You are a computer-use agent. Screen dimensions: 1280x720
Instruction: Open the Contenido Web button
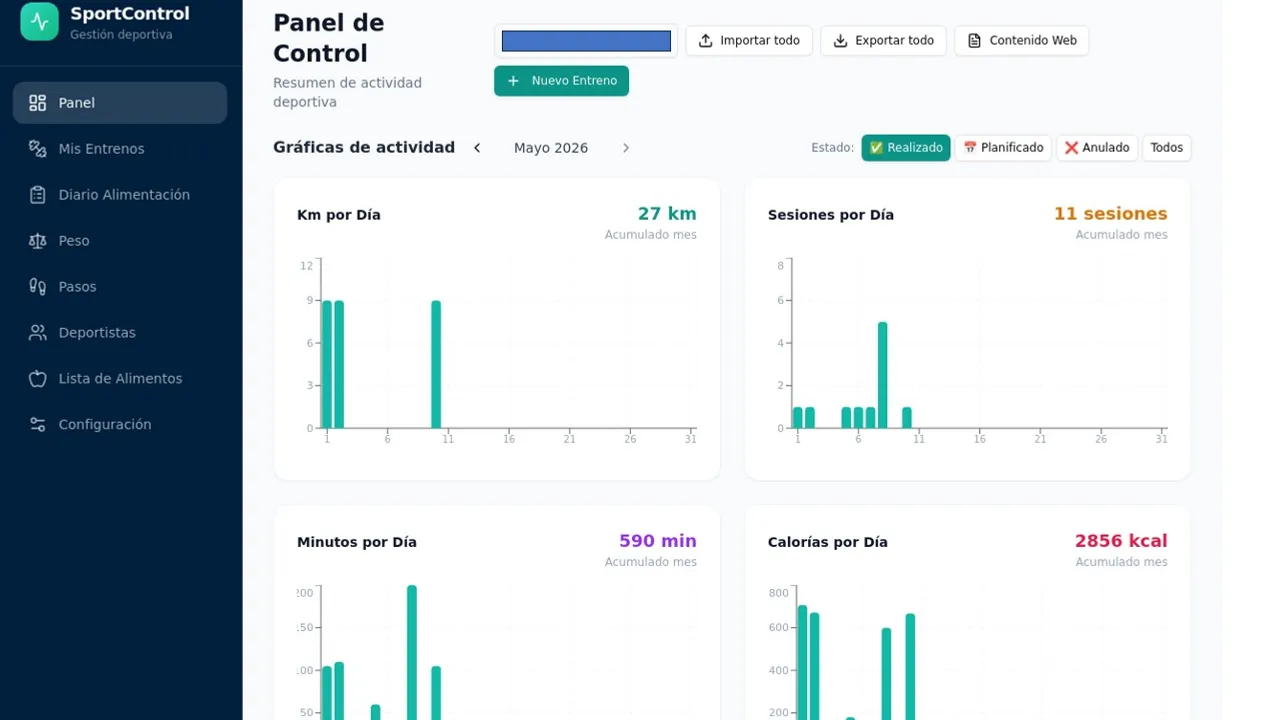1022,41
